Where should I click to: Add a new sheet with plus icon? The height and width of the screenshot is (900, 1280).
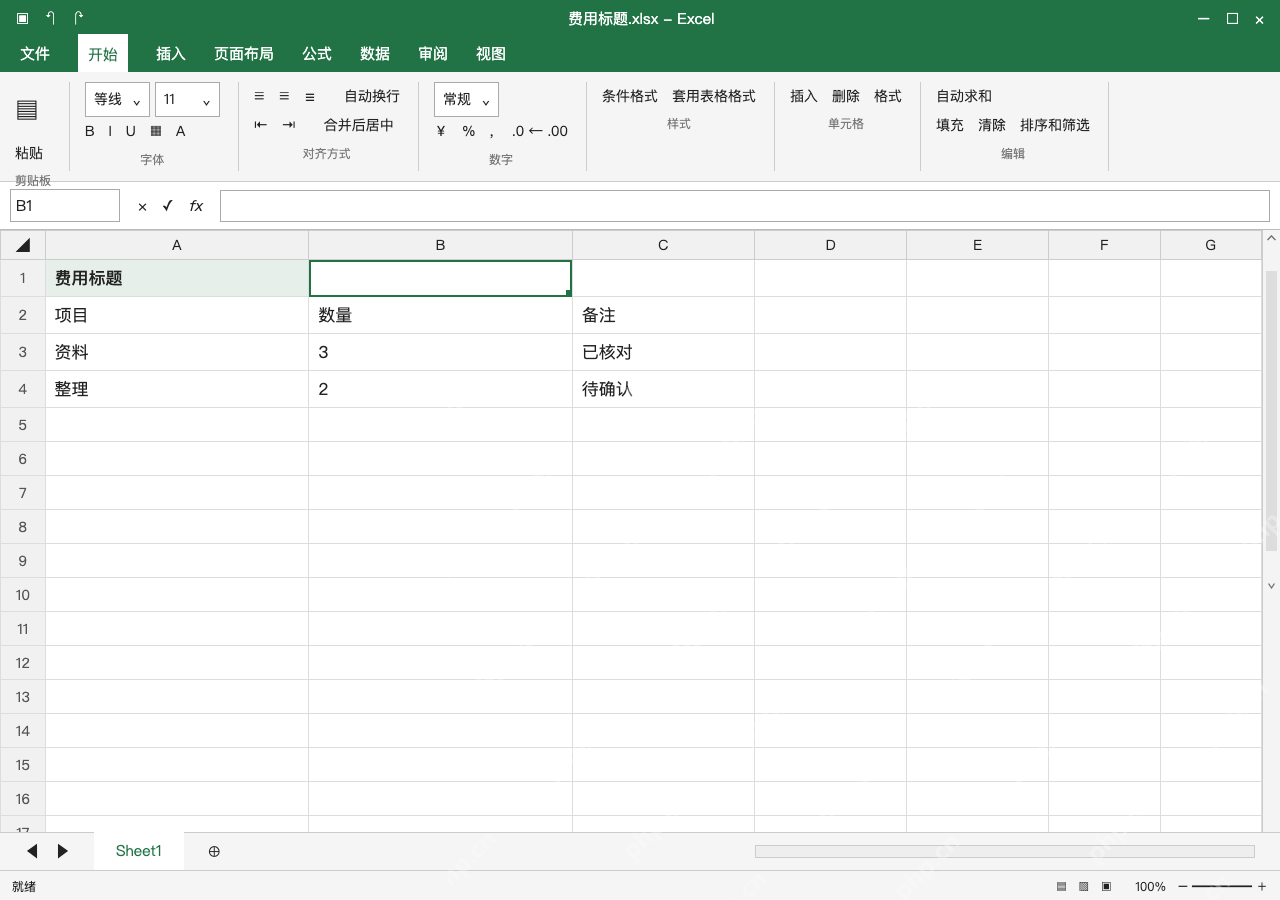point(214,851)
